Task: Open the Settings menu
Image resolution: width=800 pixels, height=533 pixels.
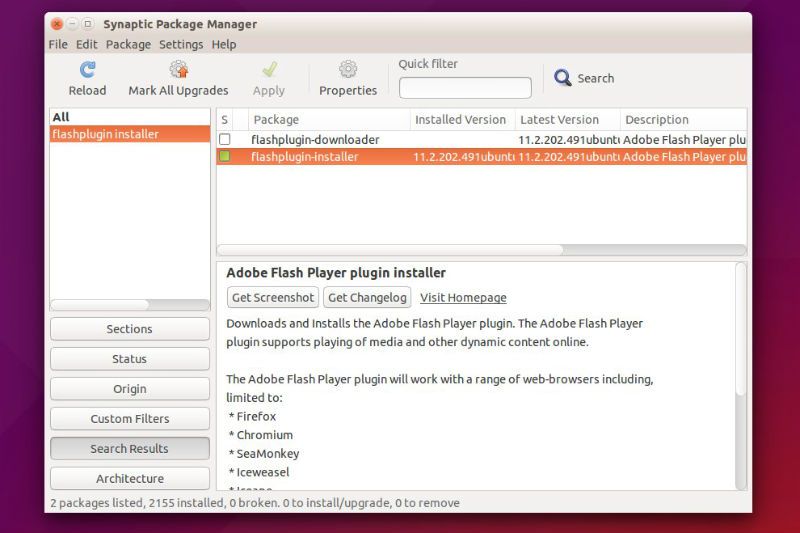Action: (181, 44)
